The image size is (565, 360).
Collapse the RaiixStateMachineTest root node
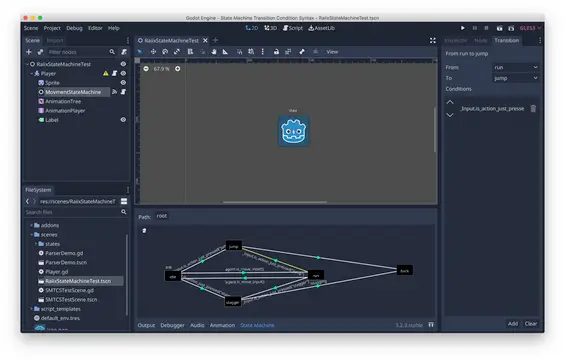click(27, 64)
